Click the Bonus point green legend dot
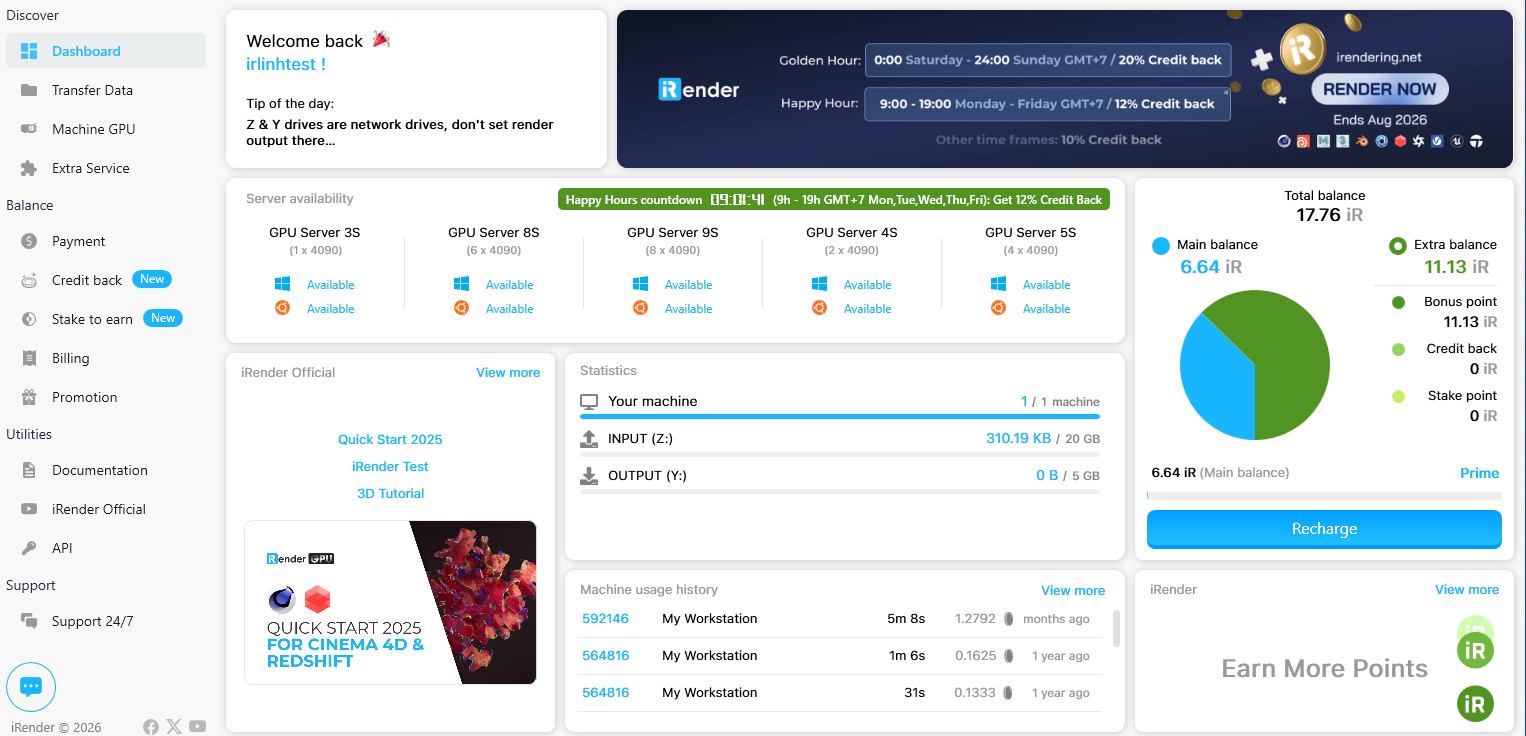1526x736 pixels. pyautogui.click(x=1398, y=302)
